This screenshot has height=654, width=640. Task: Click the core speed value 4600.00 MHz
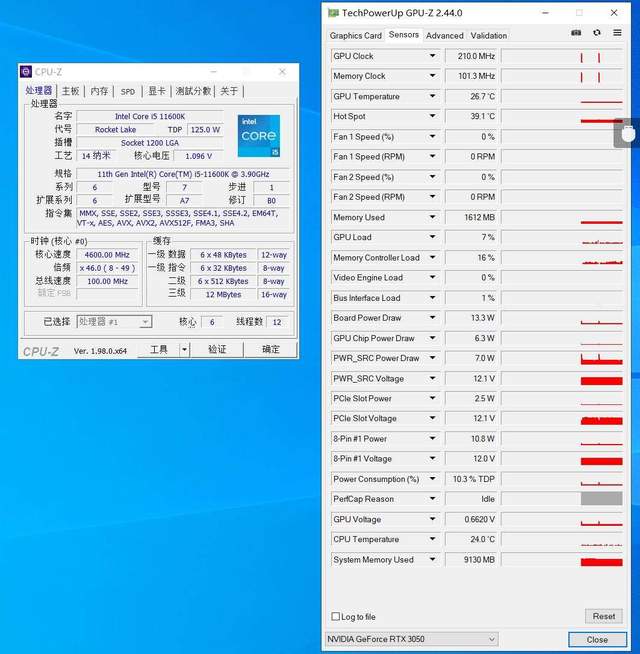point(107,254)
